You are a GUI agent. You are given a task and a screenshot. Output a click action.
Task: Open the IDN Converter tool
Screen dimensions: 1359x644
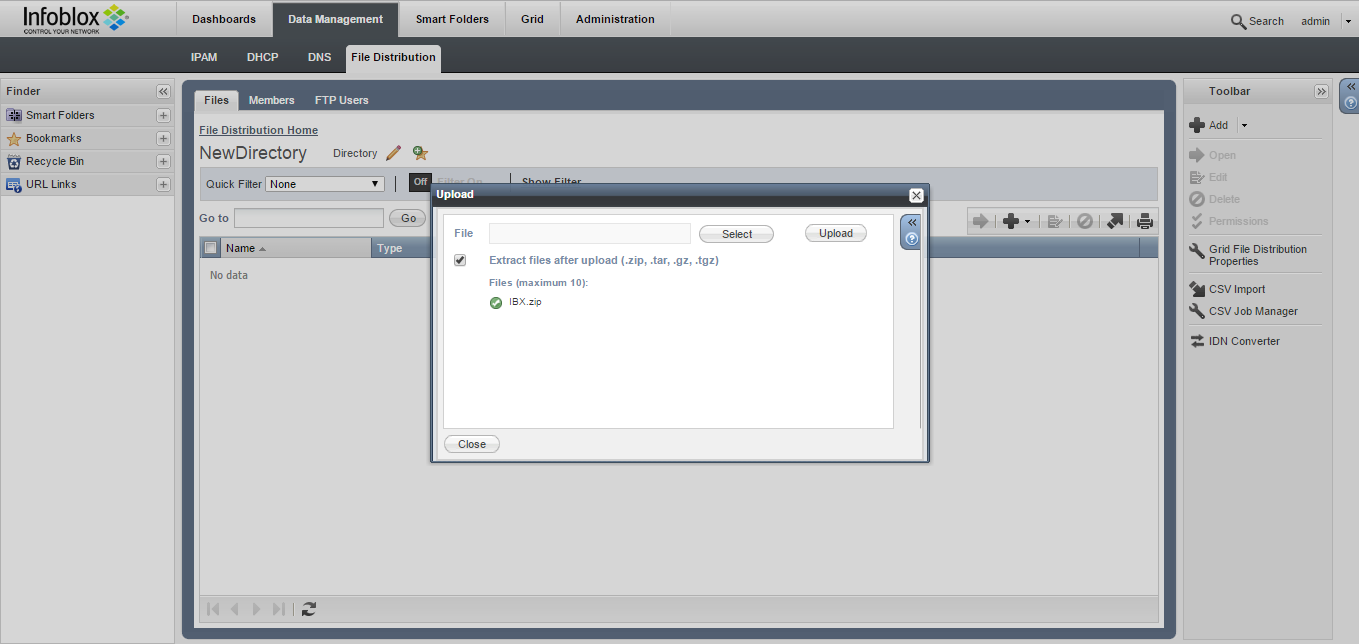[x=1243, y=341]
